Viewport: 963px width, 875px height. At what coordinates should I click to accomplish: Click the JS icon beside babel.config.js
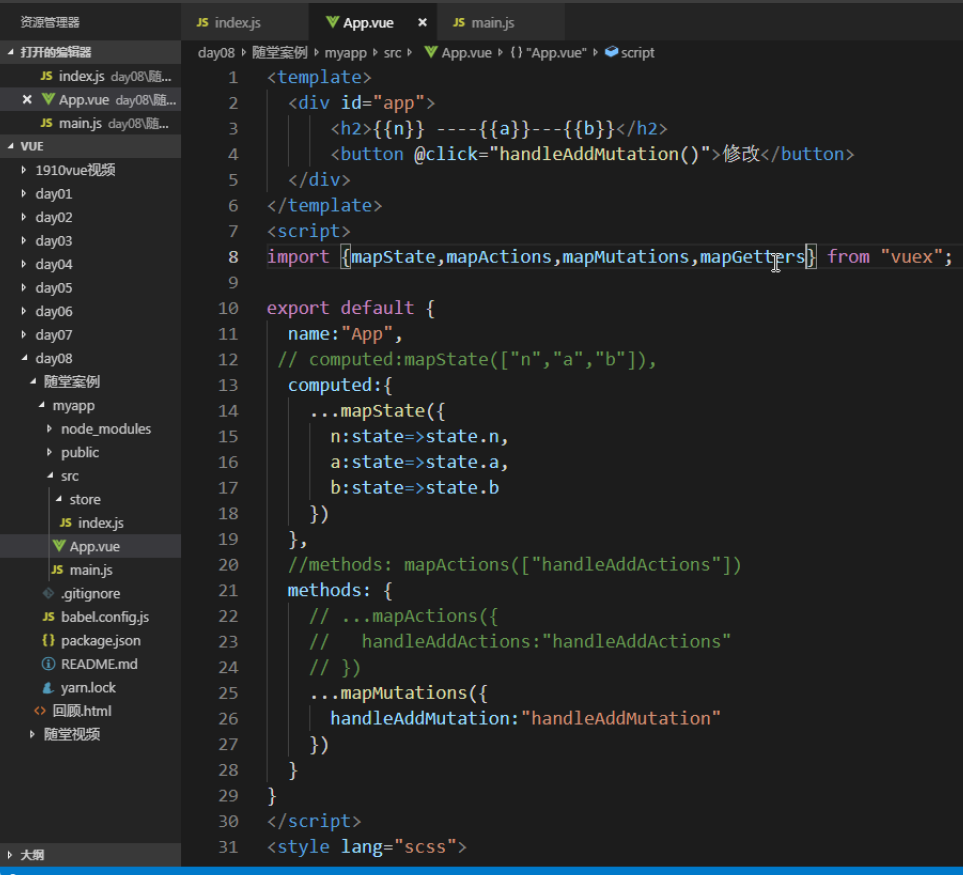tap(49, 616)
